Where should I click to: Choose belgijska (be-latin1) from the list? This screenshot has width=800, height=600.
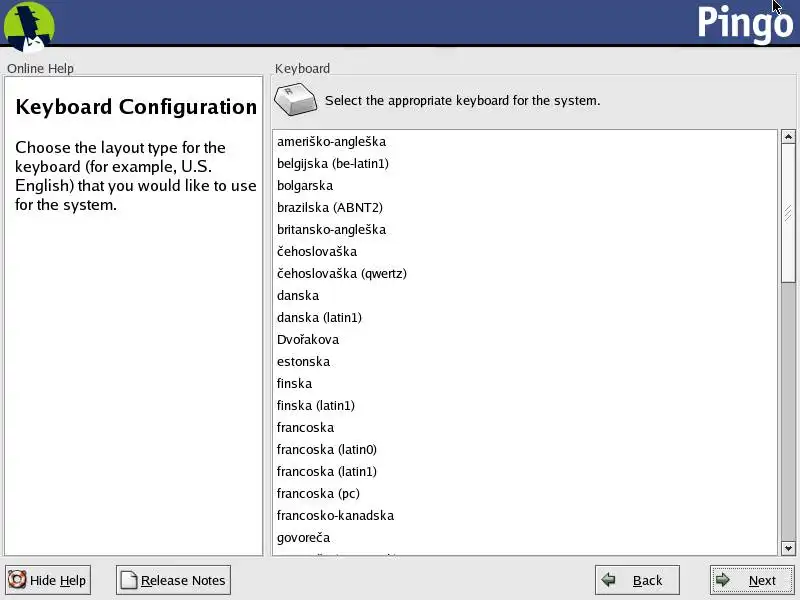333,164
